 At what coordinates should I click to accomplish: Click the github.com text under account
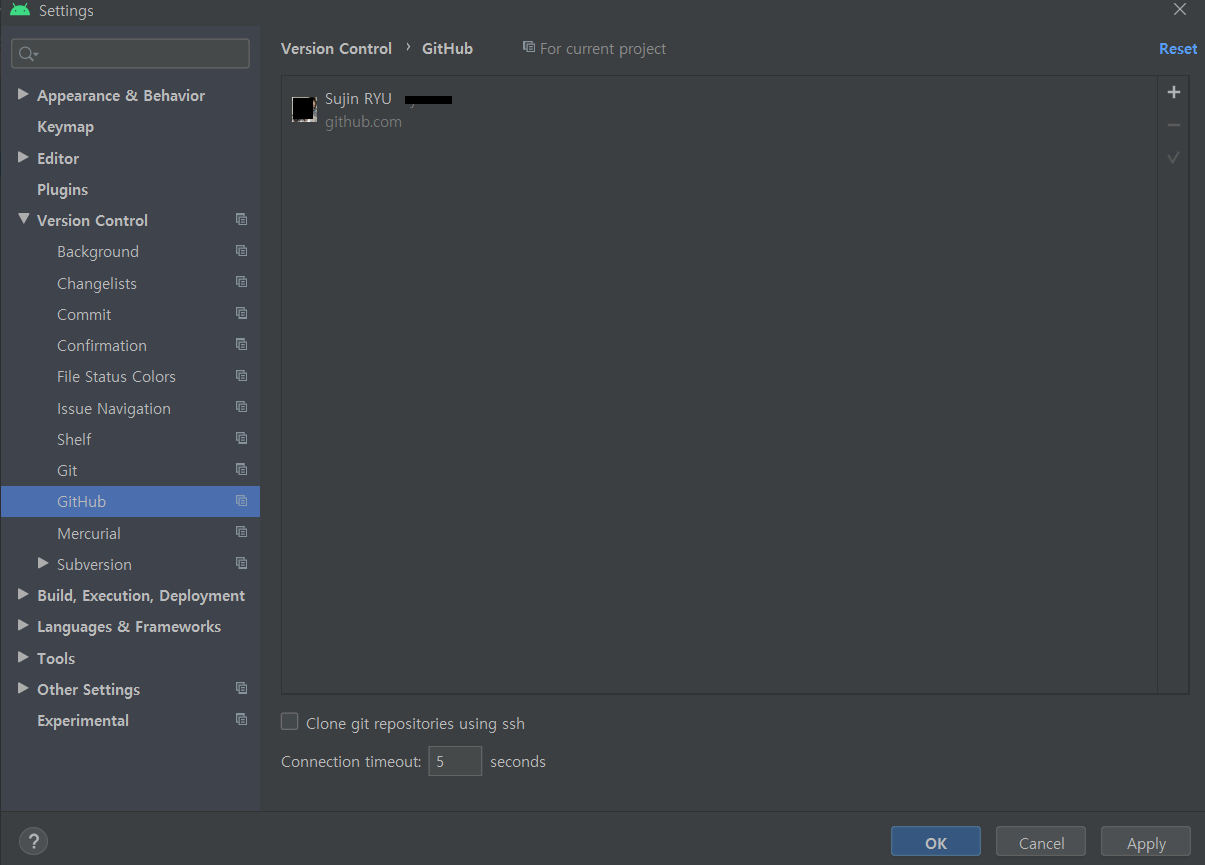(363, 122)
